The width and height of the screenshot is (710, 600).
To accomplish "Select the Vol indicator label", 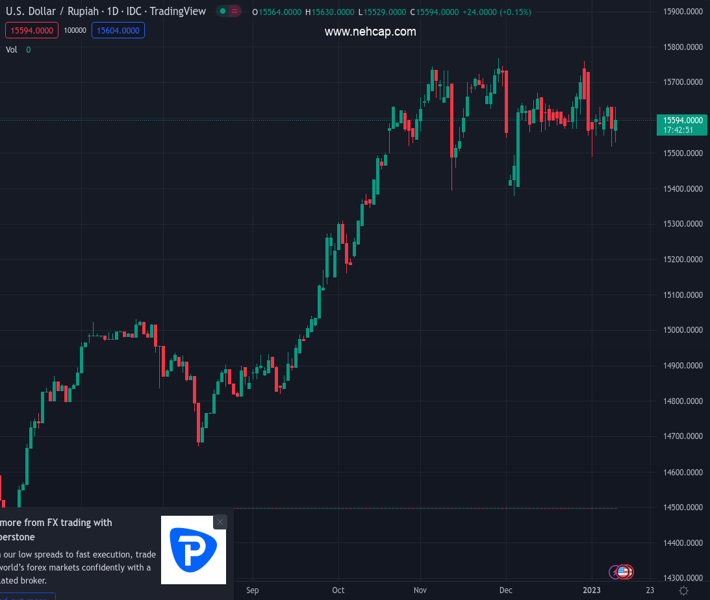I will tap(11, 49).
